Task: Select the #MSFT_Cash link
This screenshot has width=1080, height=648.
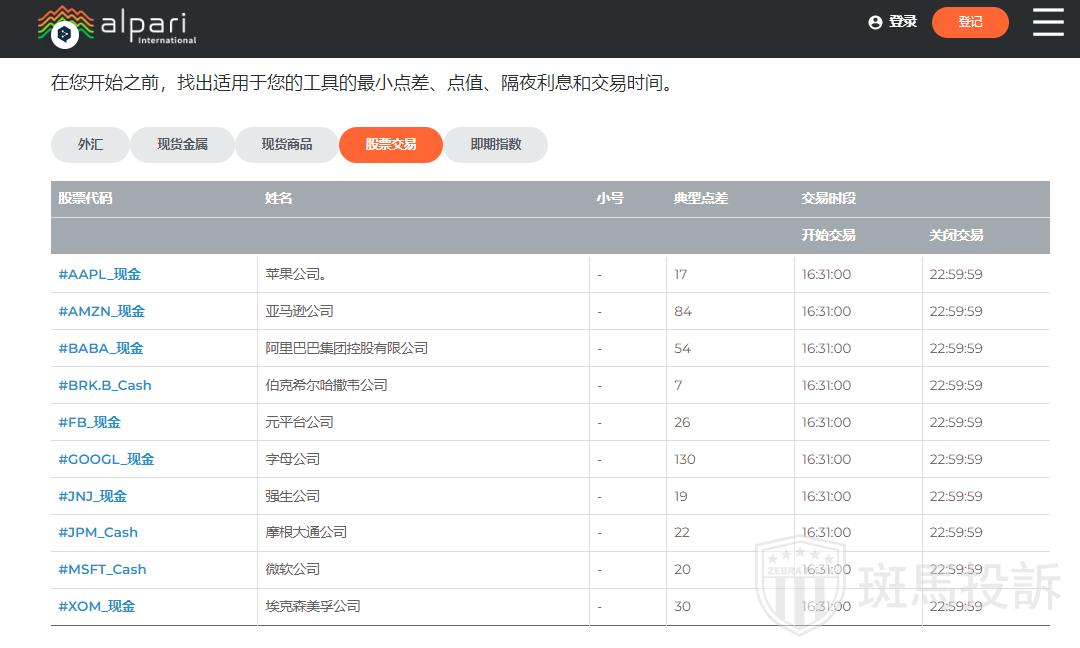Action: click(x=102, y=569)
